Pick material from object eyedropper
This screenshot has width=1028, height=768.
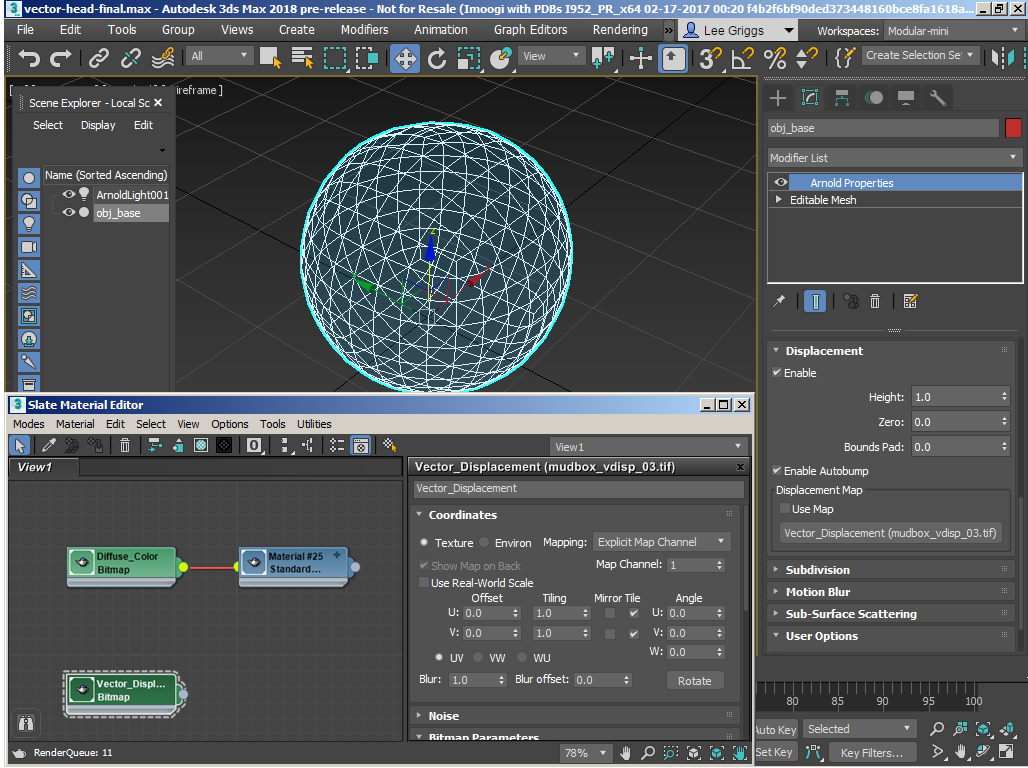[x=48, y=446]
